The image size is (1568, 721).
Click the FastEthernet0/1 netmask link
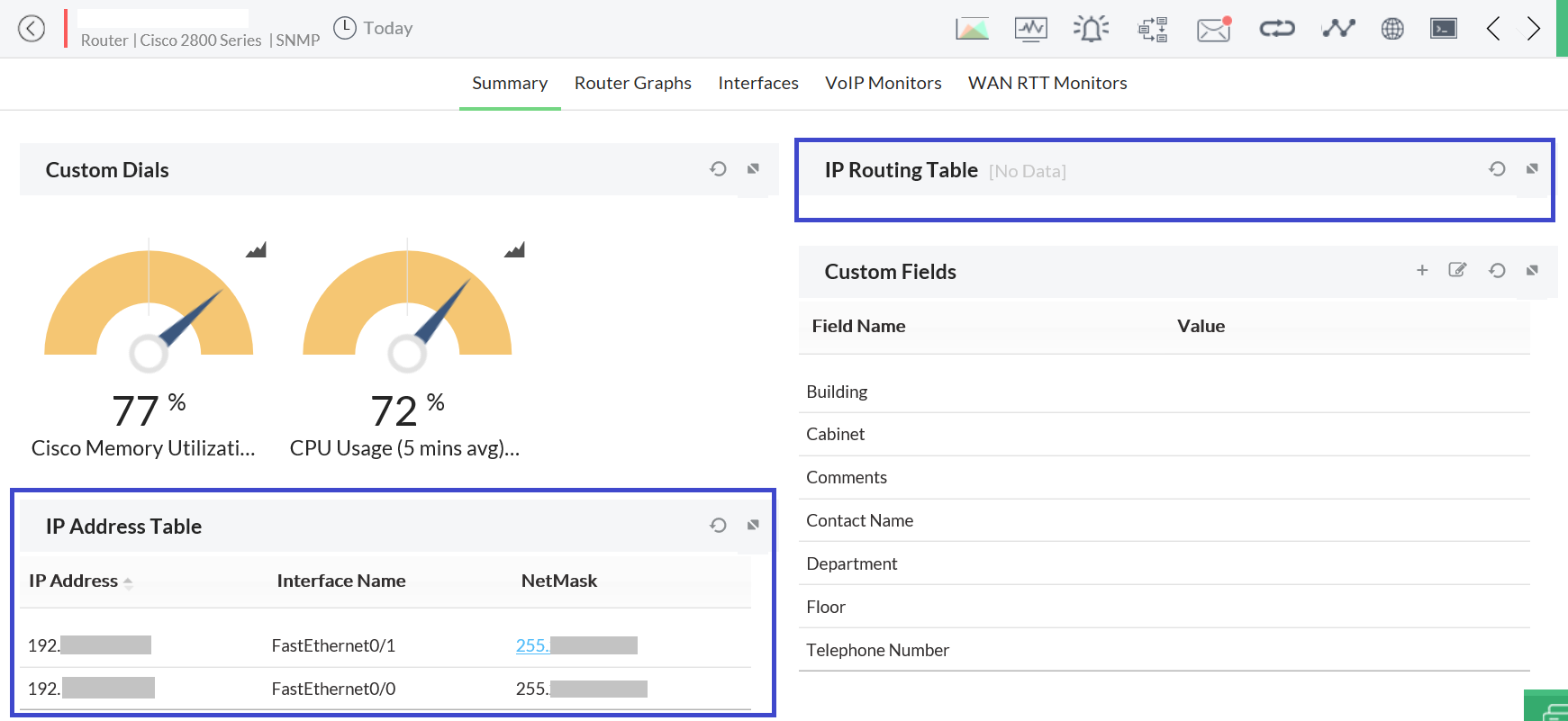click(532, 645)
